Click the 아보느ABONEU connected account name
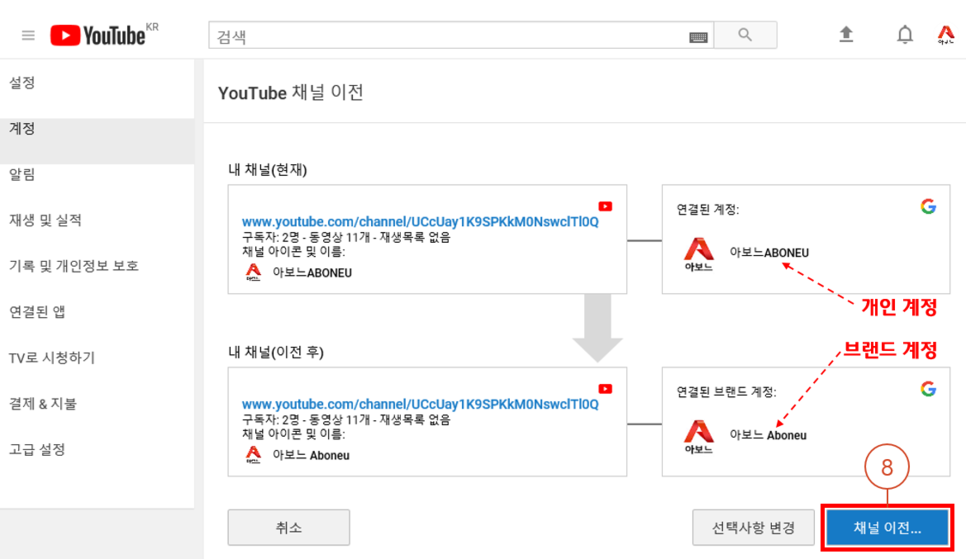This screenshot has width=966, height=559. pos(769,253)
